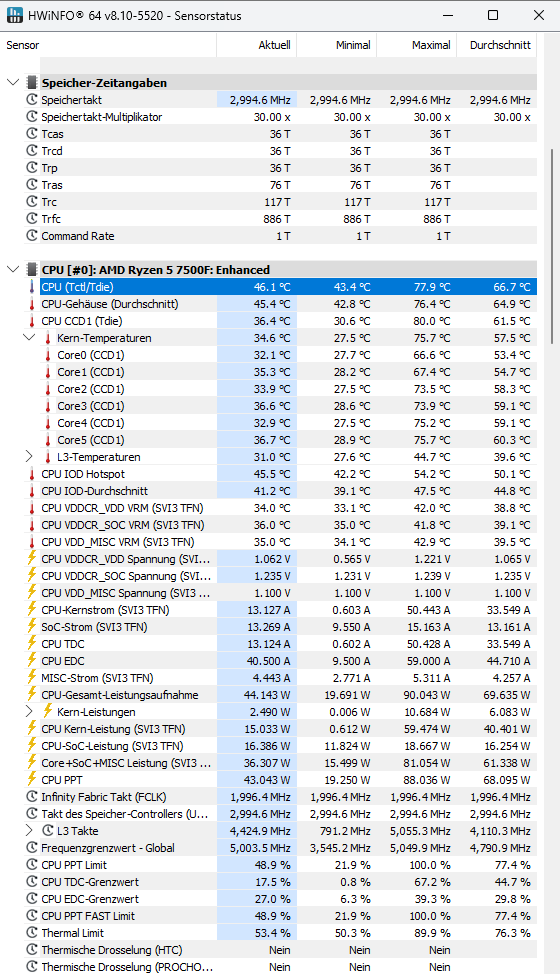Click the lightning icon of CPU PPT
Image resolution: width=560 pixels, height=975 pixels.
[32, 779]
